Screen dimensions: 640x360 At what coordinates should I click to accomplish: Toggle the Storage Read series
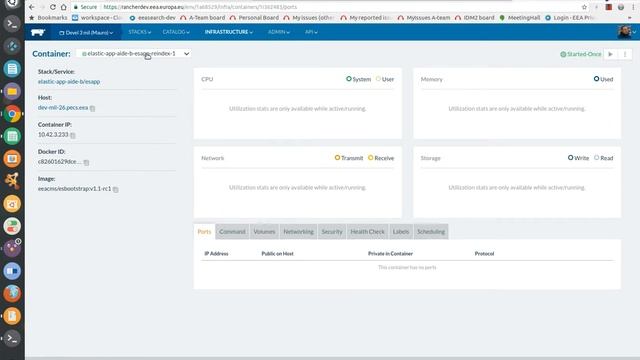coord(603,158)
